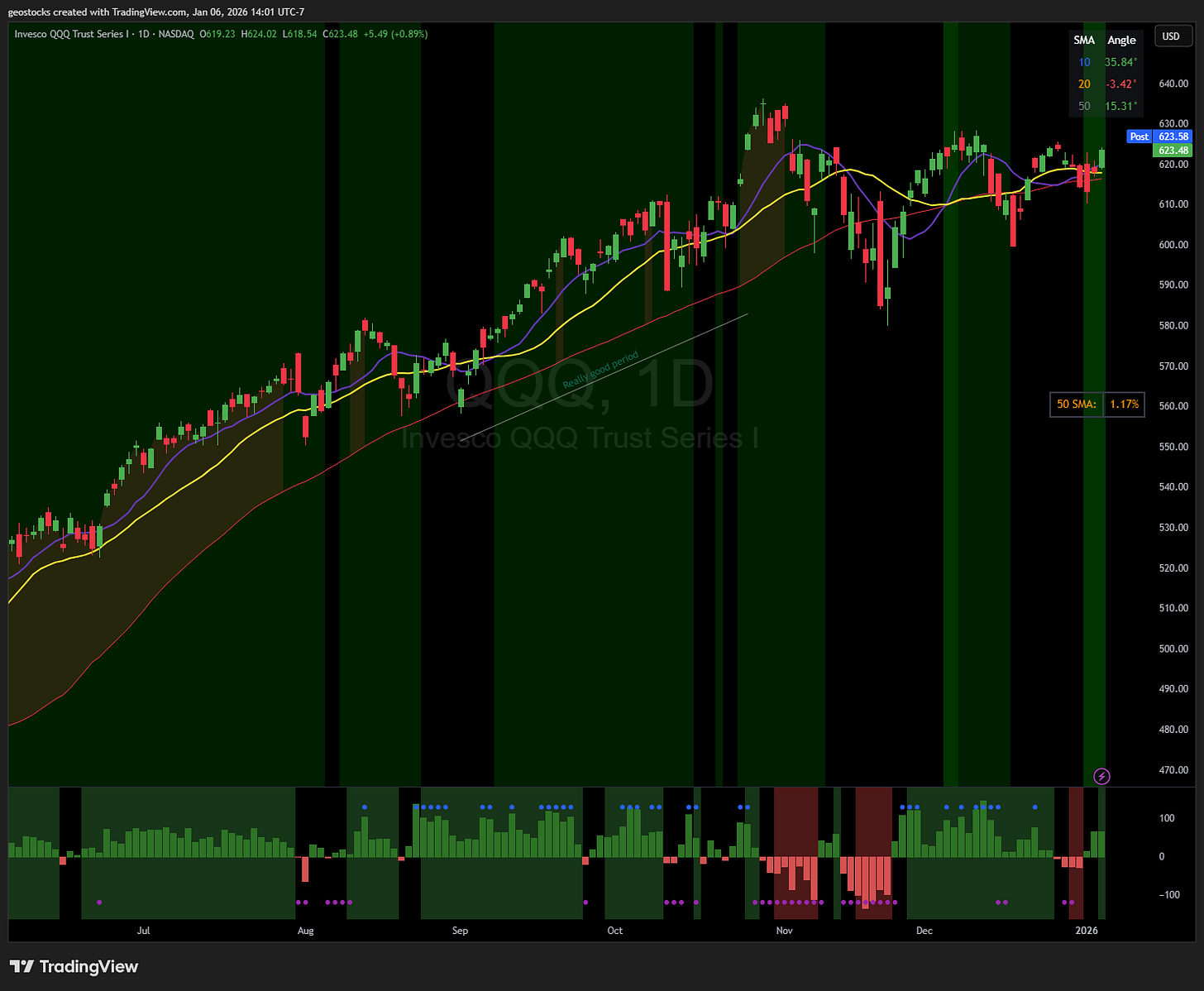Click the orange 20 SMA row label

click(1084, 84)
